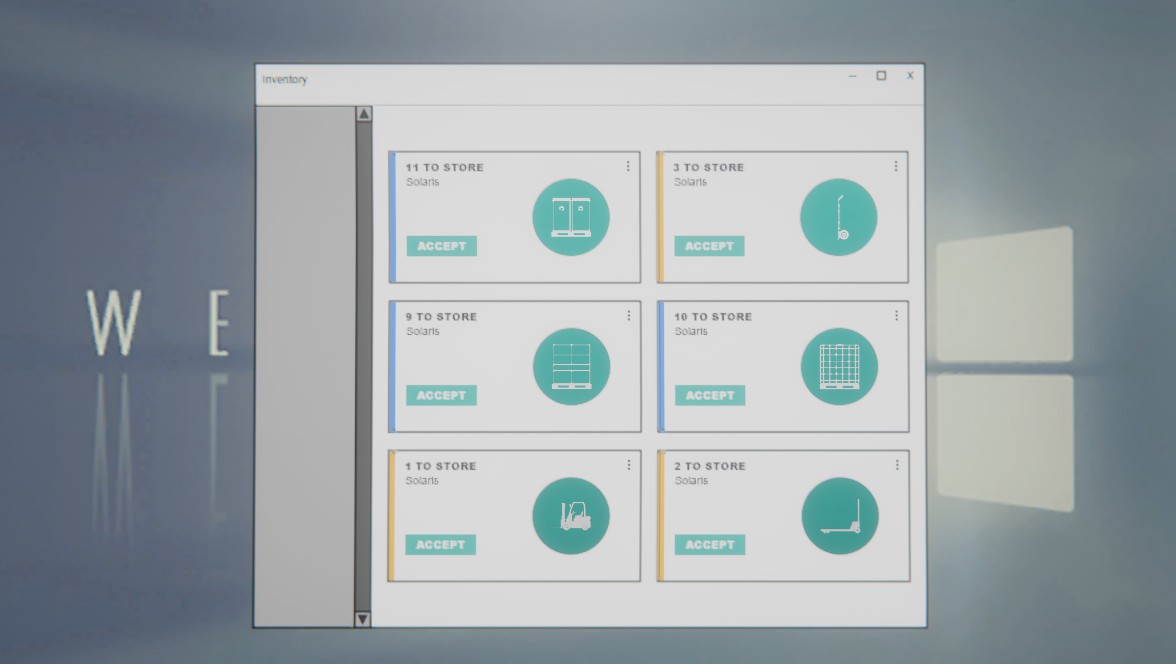The width and height of the screenshot is (1176, 664).
Task: Maximize the Inventory window
Action: tap(881, 76)
